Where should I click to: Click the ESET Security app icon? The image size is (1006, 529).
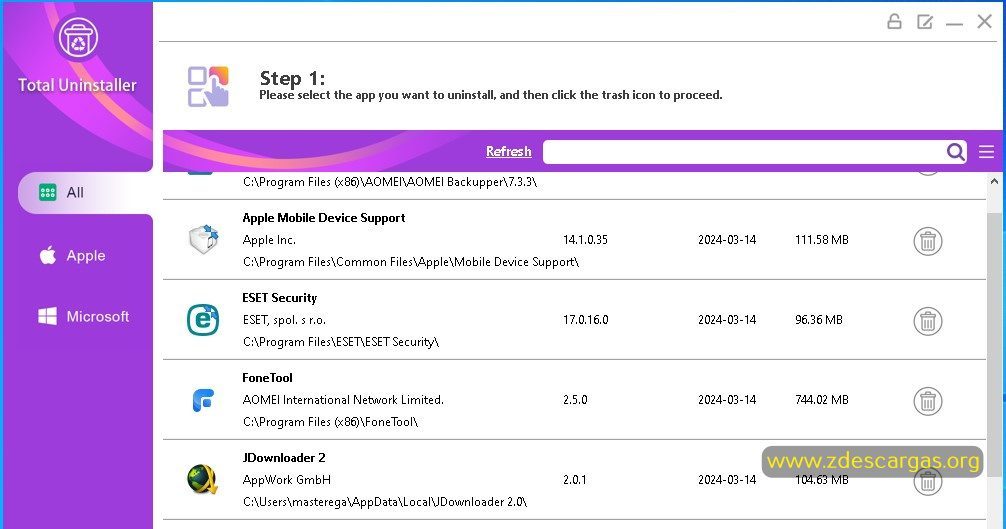203,319
